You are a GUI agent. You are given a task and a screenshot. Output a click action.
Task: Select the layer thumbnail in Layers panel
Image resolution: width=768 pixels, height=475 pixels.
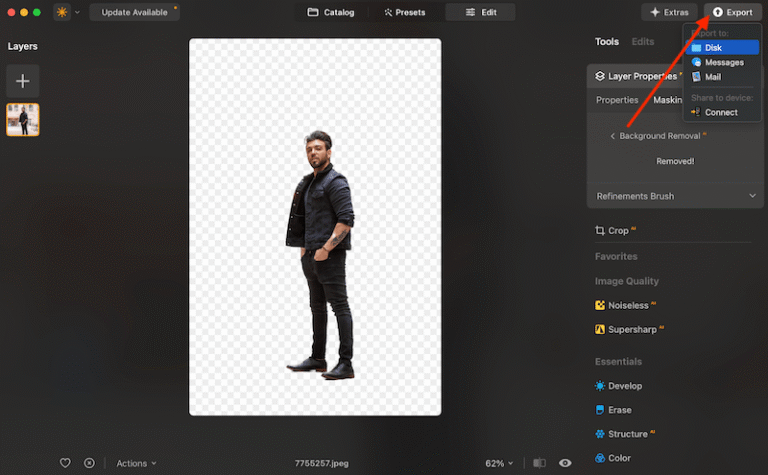coord(23,119)
